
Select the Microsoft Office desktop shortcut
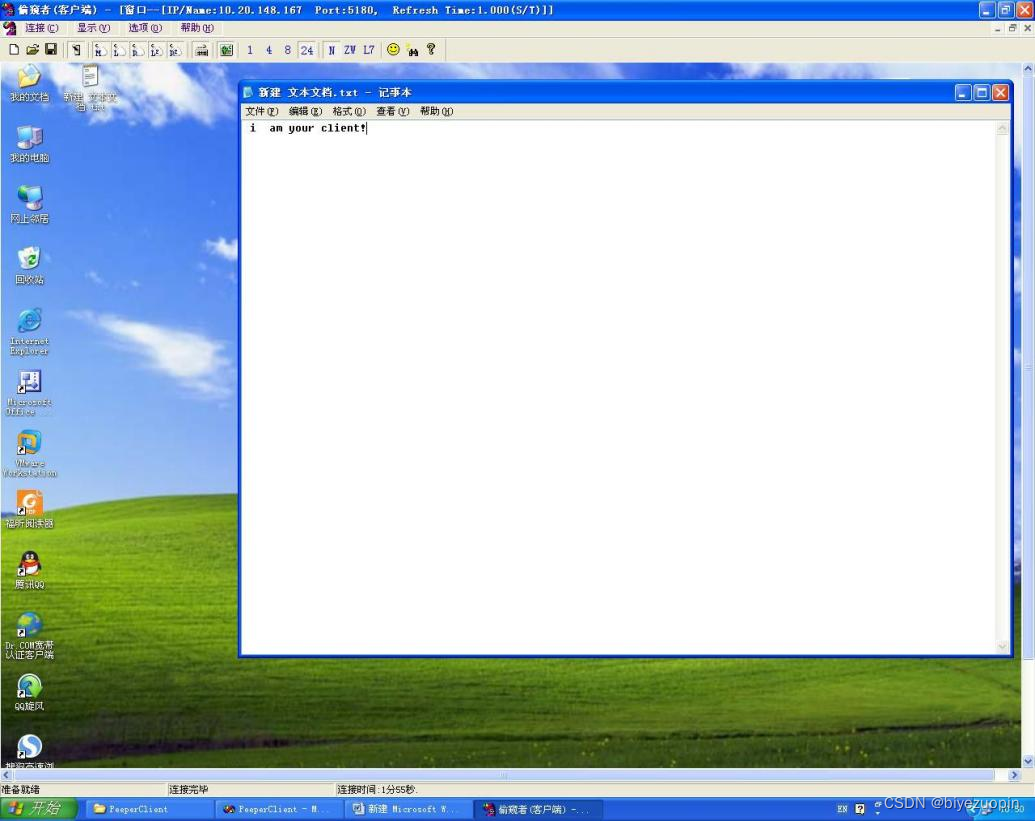point(29,393)
